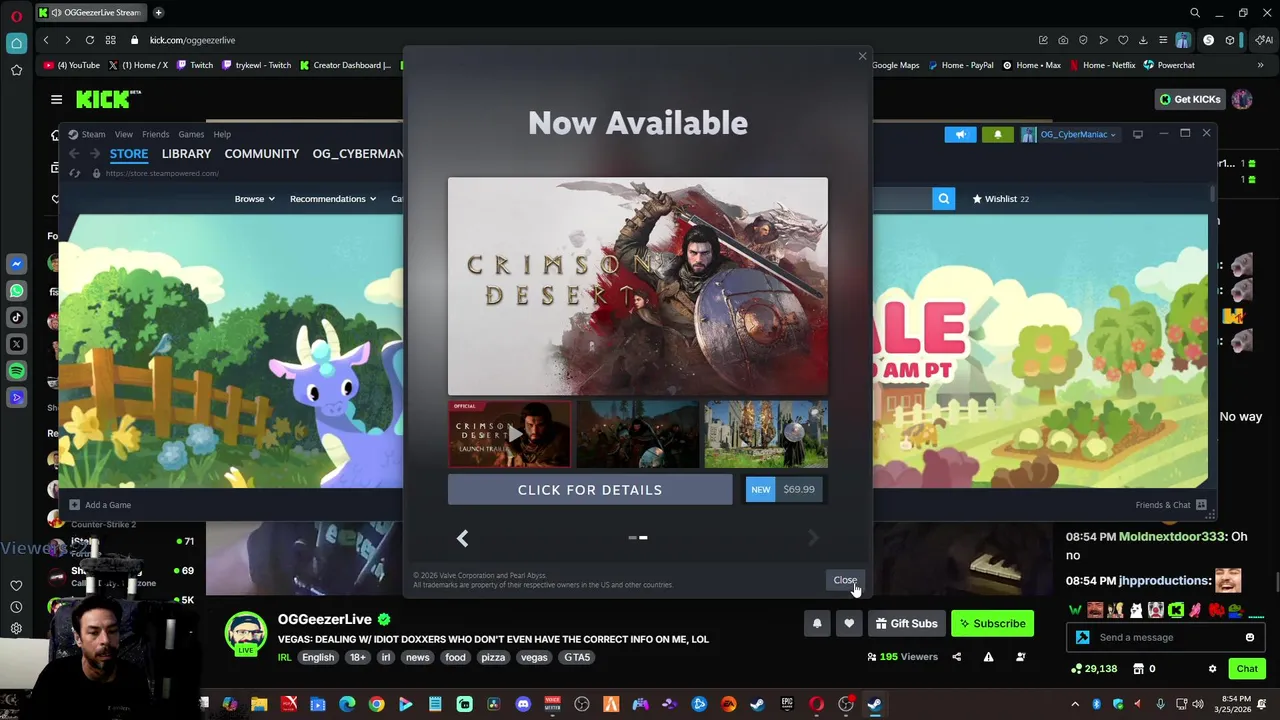
Task: Open Home - Netflix bookmark
Action: pos(1102,65)
